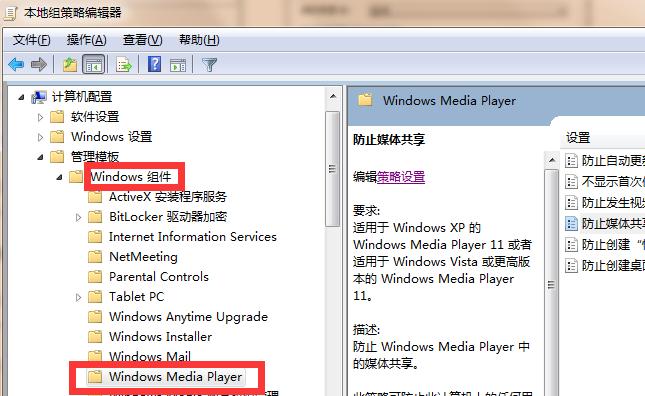Click folder icon beside Windows 组件
The image size is (645, 396).
76,177
